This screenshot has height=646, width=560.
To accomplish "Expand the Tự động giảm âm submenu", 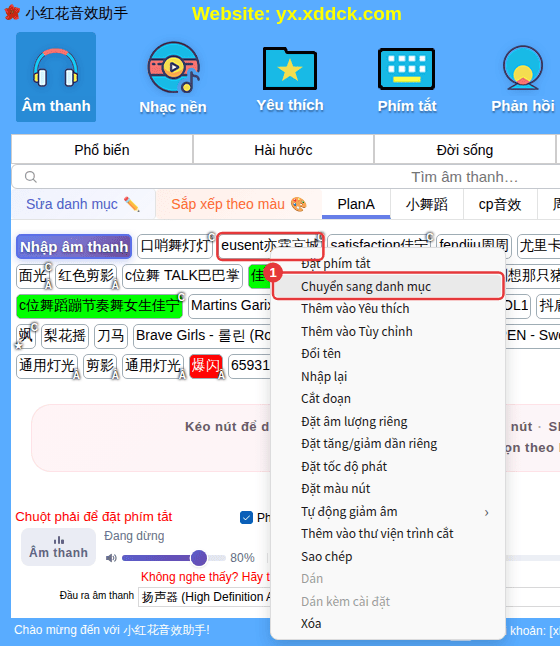I will (x=387, y=512).
